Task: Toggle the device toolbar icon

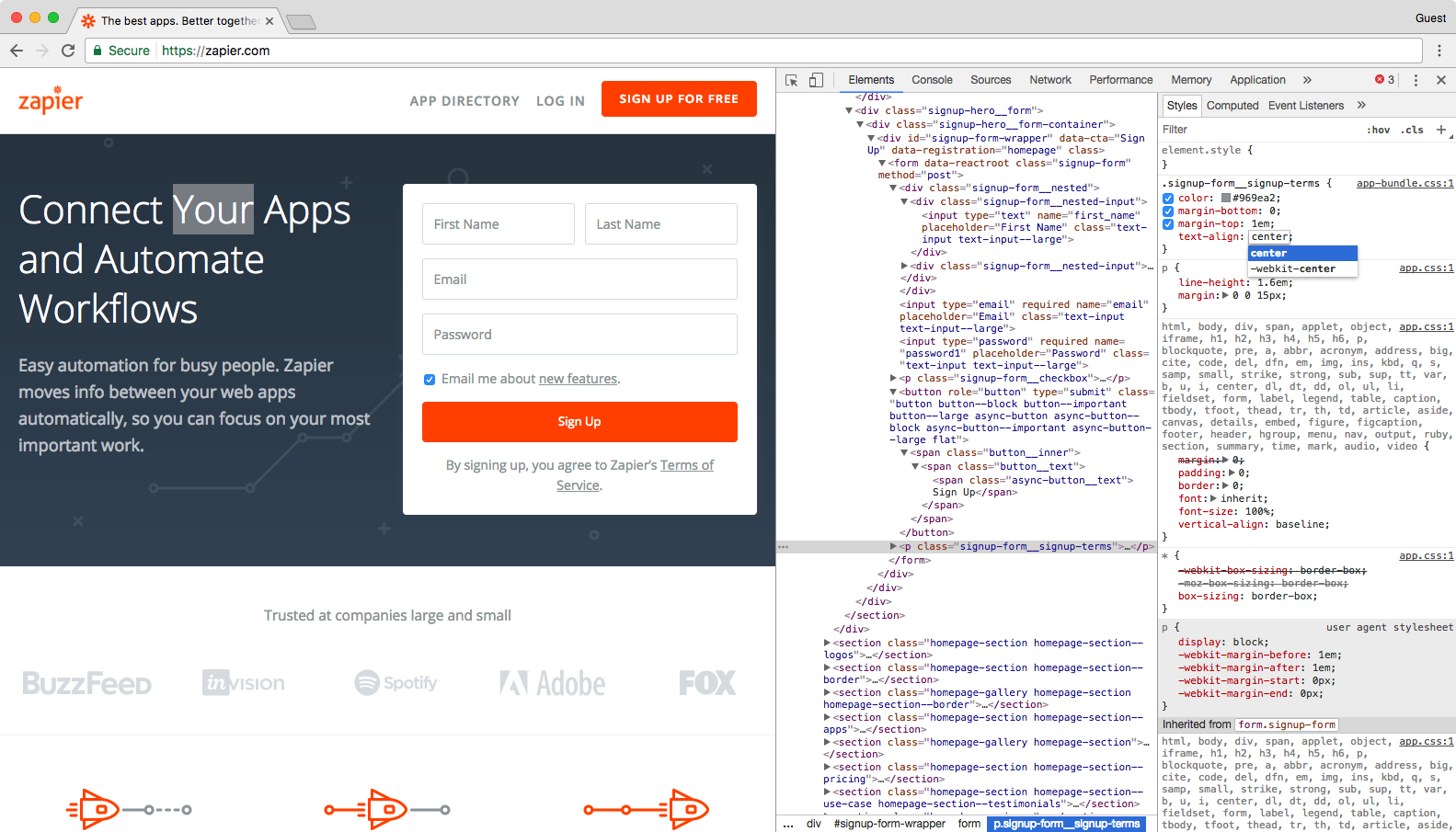Action: click(816, 80)
